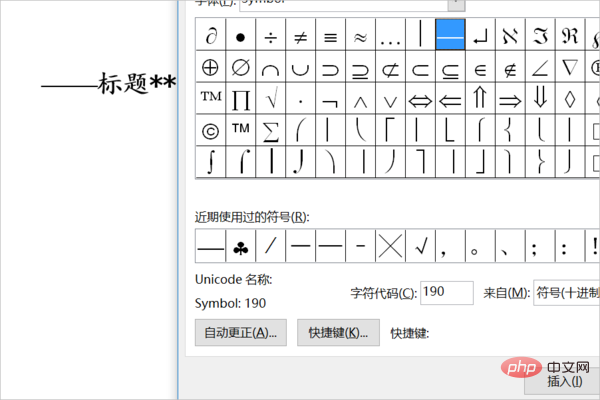This screenshot has height=400, width=600.
Task: Open the 快捷键(K)... shortcut key dialog
Action: [338, 332]
